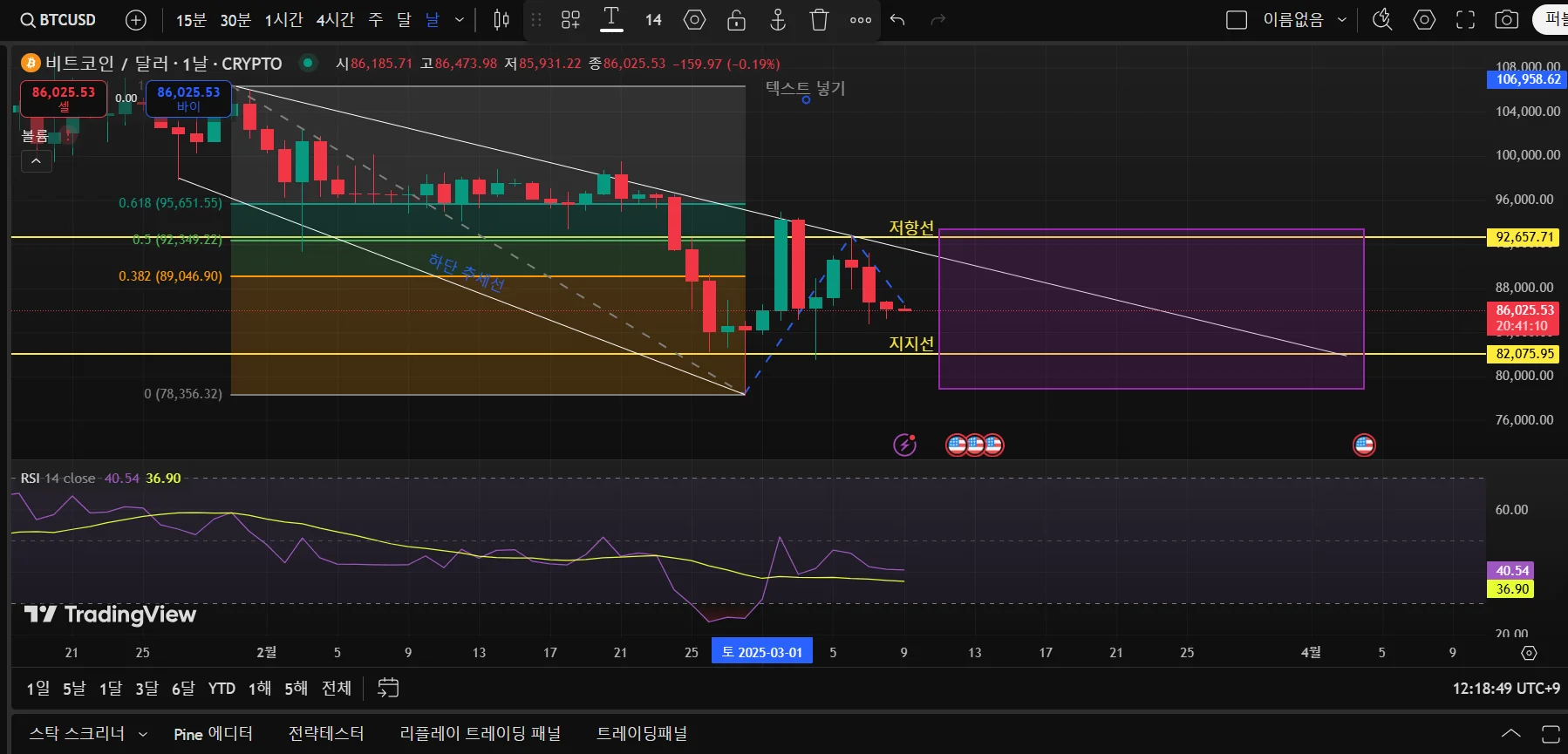Set date range to 5날

[74, 689]
